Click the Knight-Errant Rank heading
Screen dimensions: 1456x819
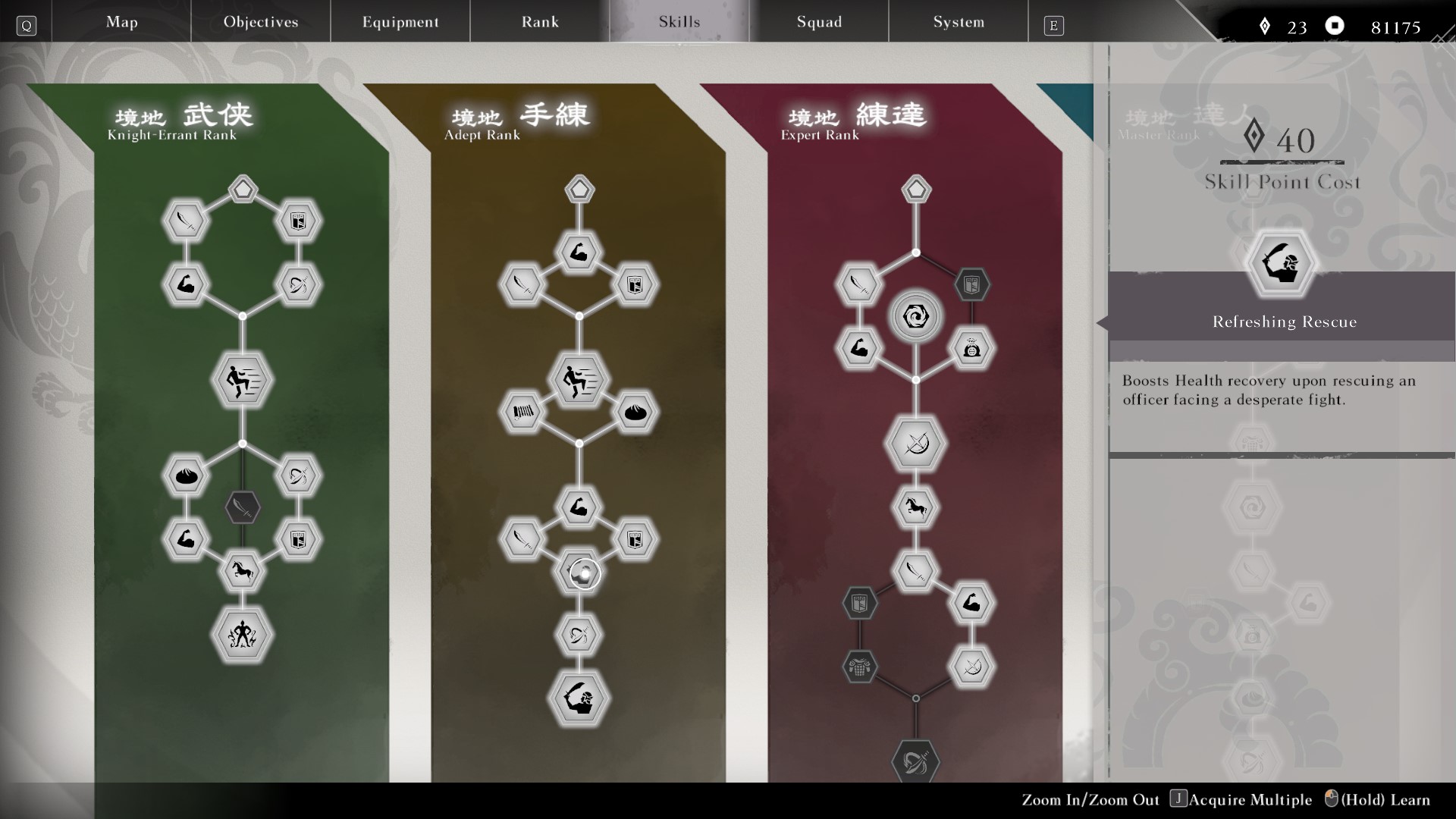172,135
